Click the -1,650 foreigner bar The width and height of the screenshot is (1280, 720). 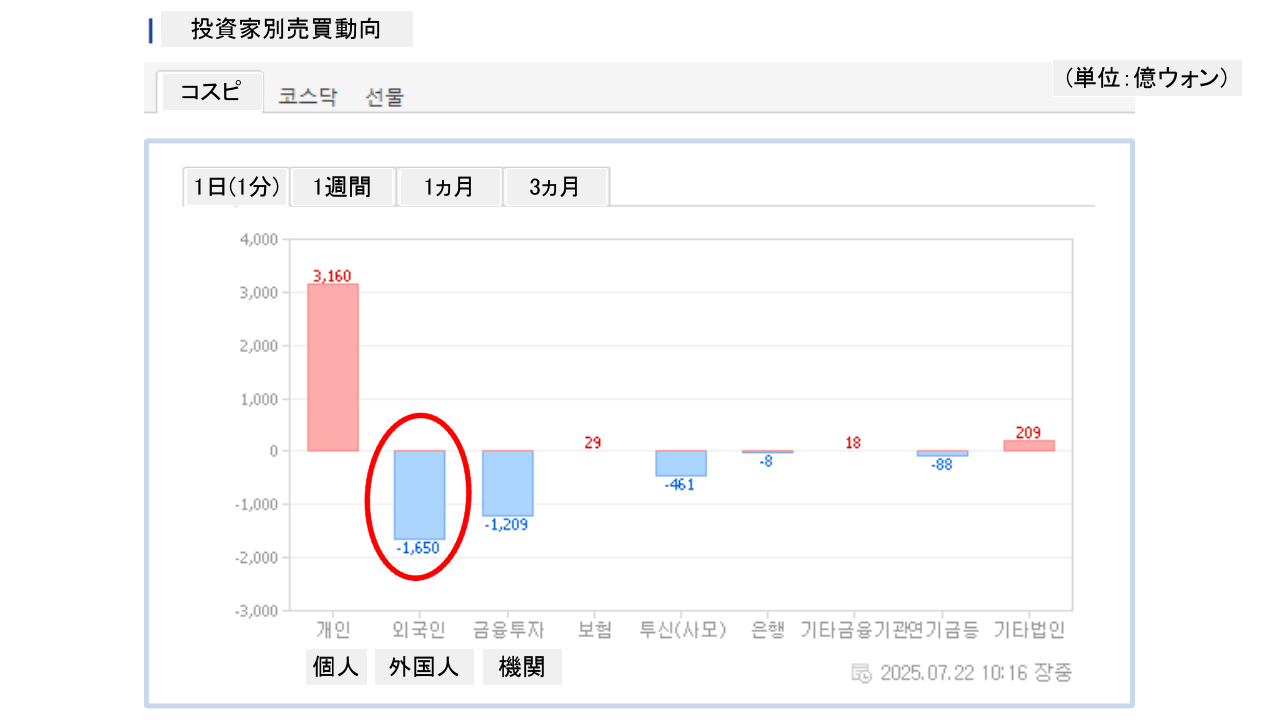[419, 495]
